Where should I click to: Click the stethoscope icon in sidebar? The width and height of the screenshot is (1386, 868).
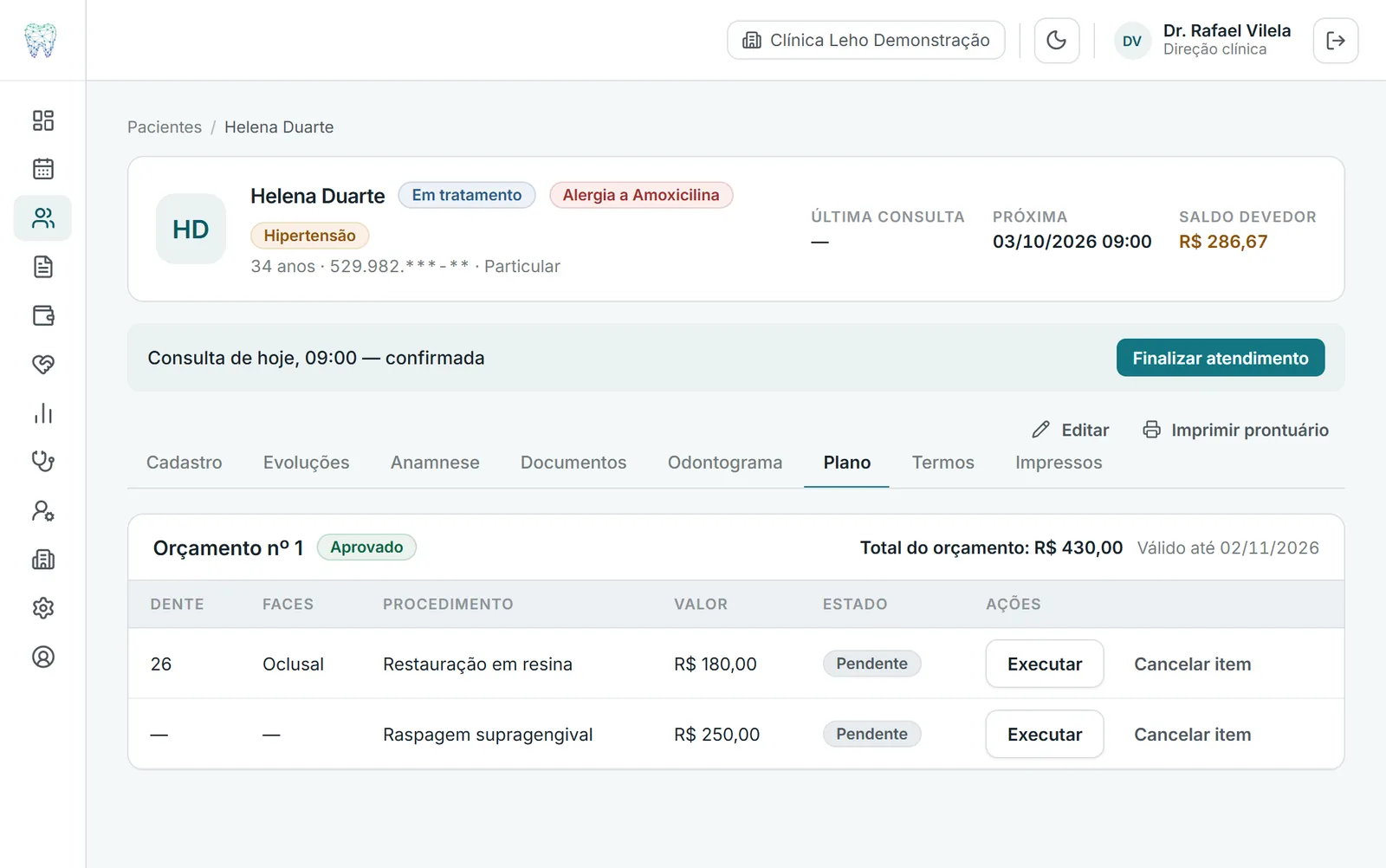[42, 462]
